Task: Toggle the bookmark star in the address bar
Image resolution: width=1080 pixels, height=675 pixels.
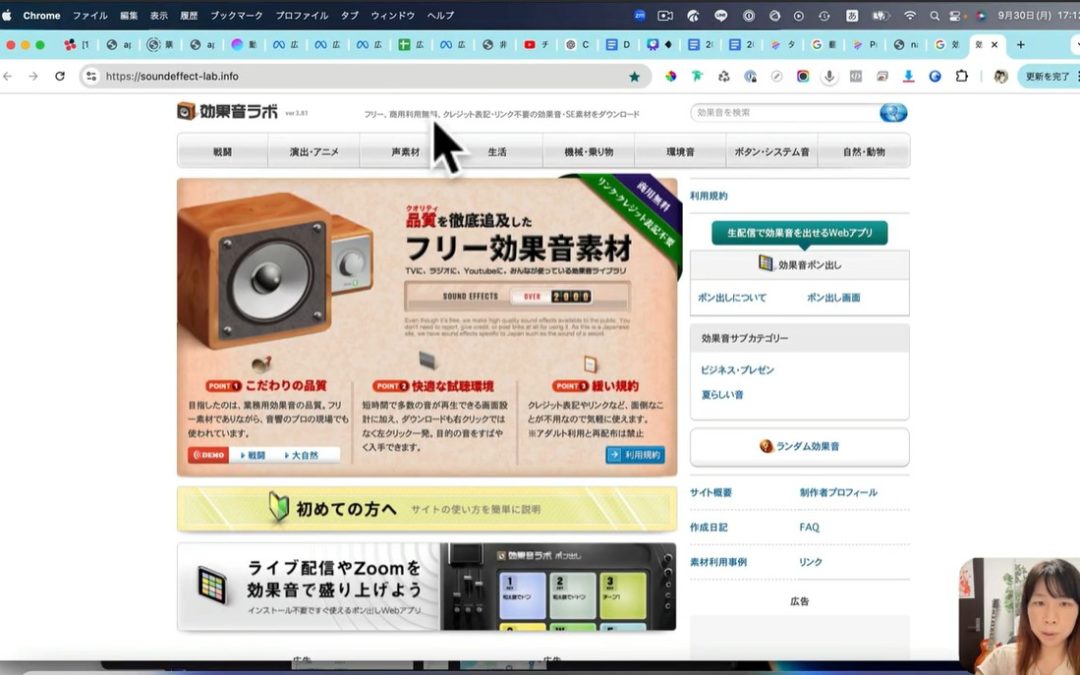Action: [x=636, y=76]
